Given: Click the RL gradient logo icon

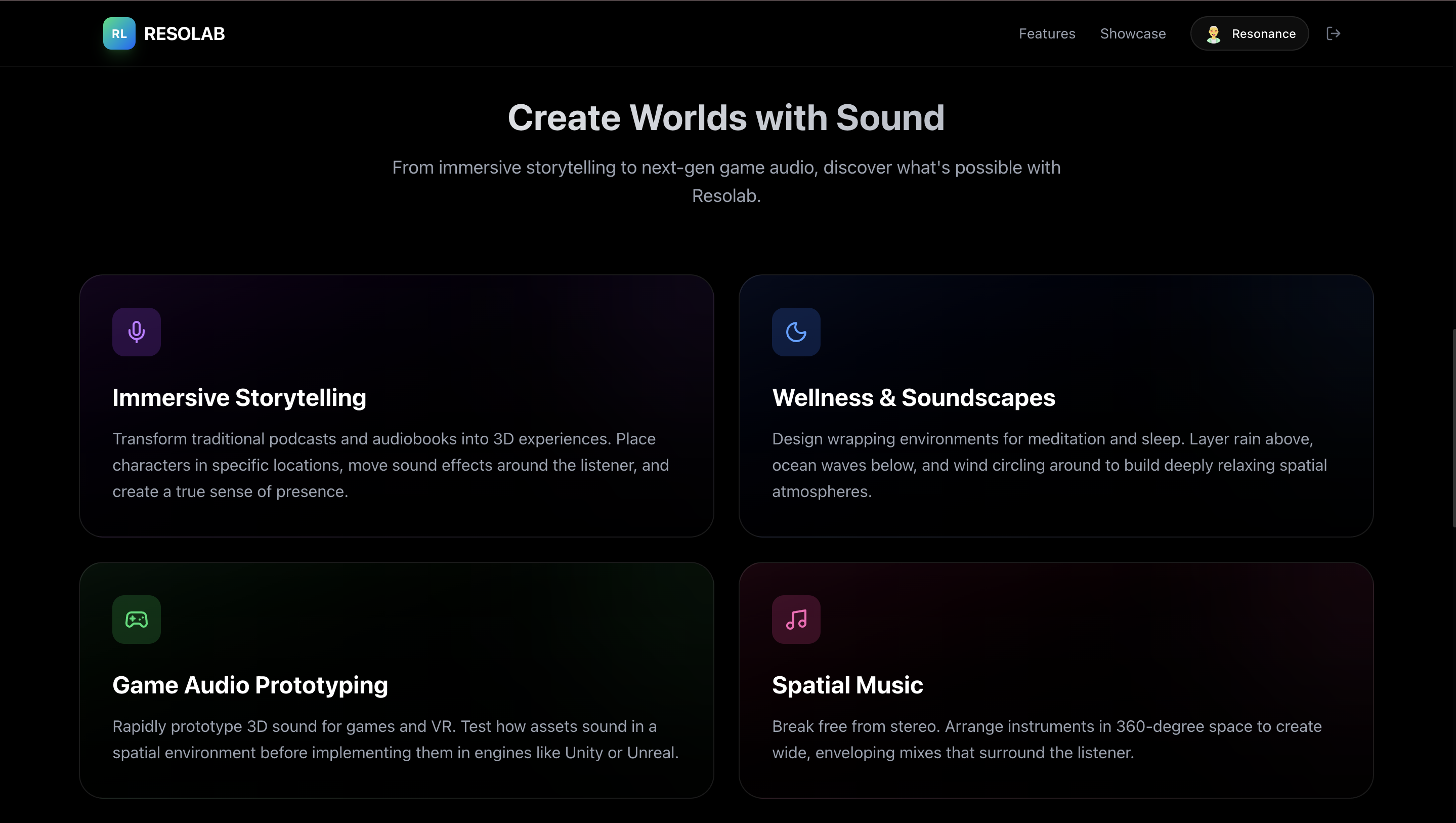Looking at the screenshot, I should 119,33.
